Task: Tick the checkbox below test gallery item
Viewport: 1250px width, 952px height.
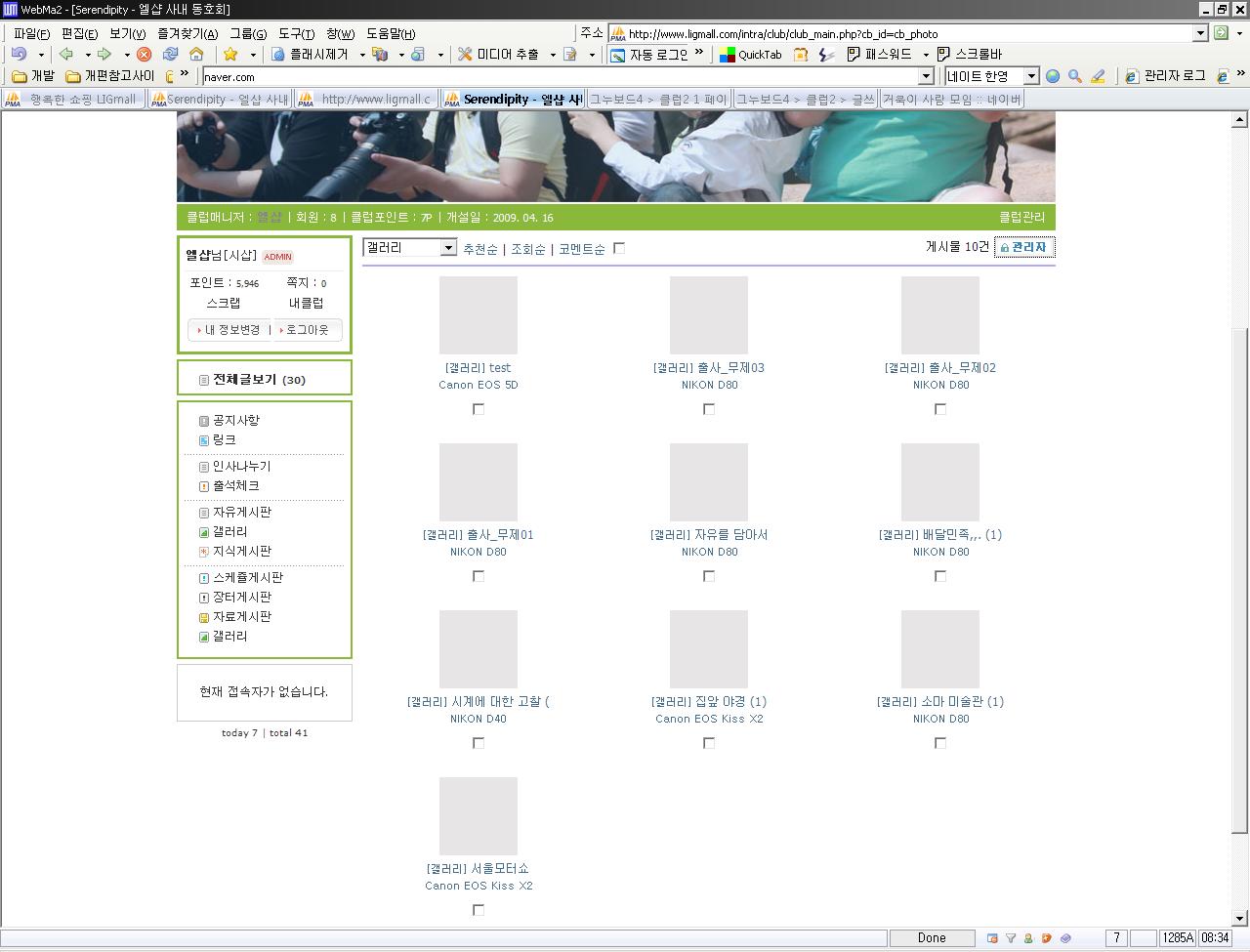Action: (x=479, y=409)
